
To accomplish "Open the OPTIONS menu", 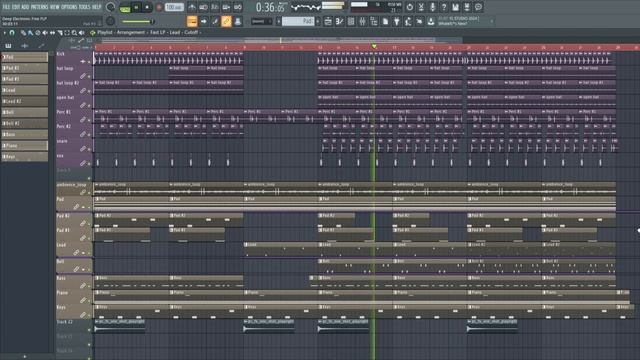I will click(69, 7).
